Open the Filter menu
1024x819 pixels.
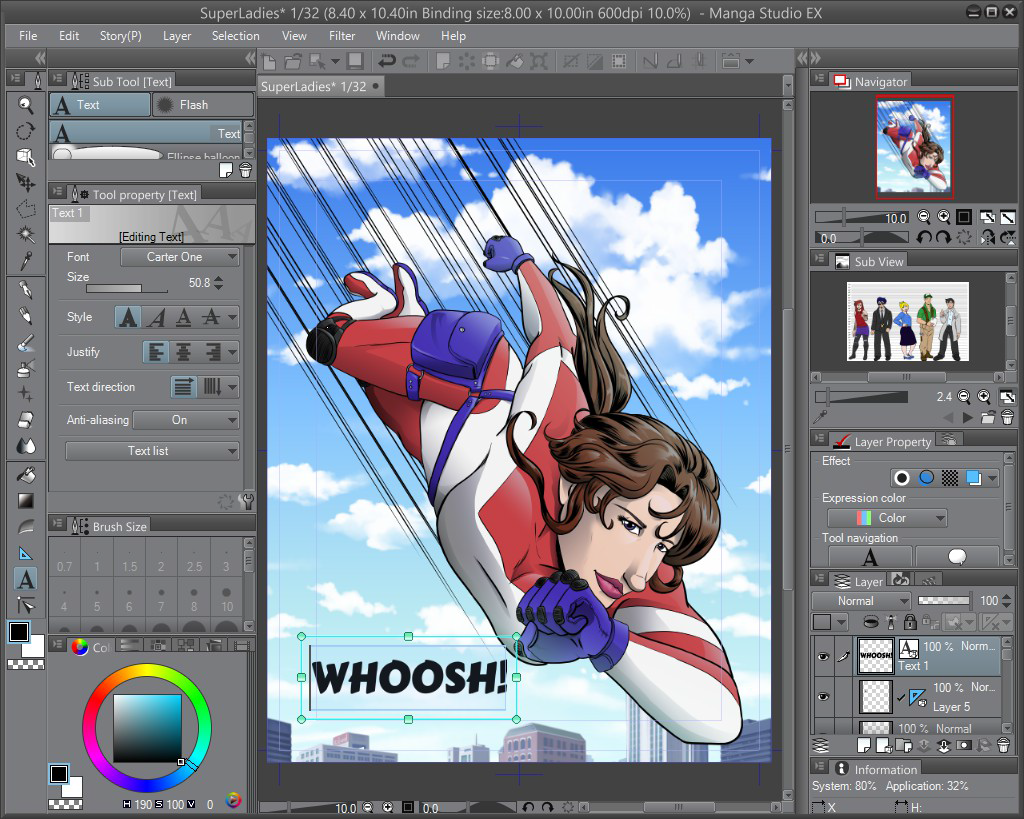342,36
